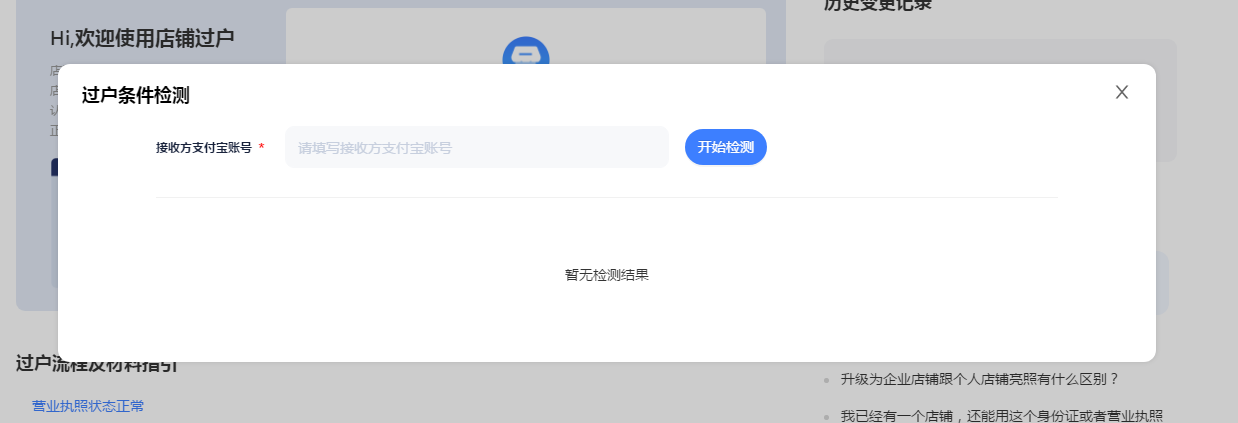Click the 暂无检测结果 empty-state text
This screenshot has height=423, width=1238.
tap(606, 275)
